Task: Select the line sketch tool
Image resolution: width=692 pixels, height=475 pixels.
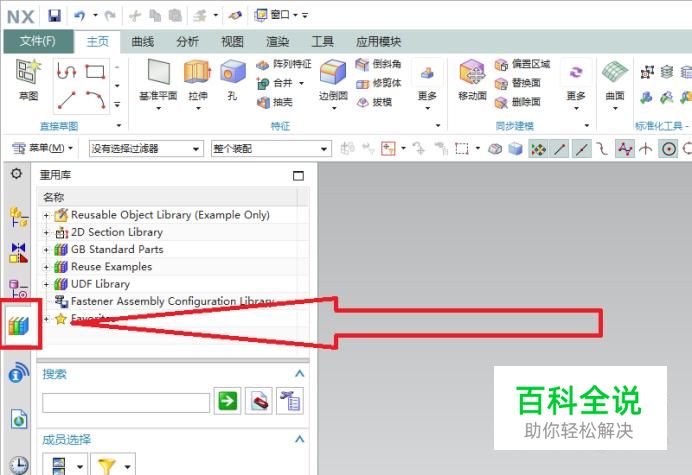Action: point(67,100)
